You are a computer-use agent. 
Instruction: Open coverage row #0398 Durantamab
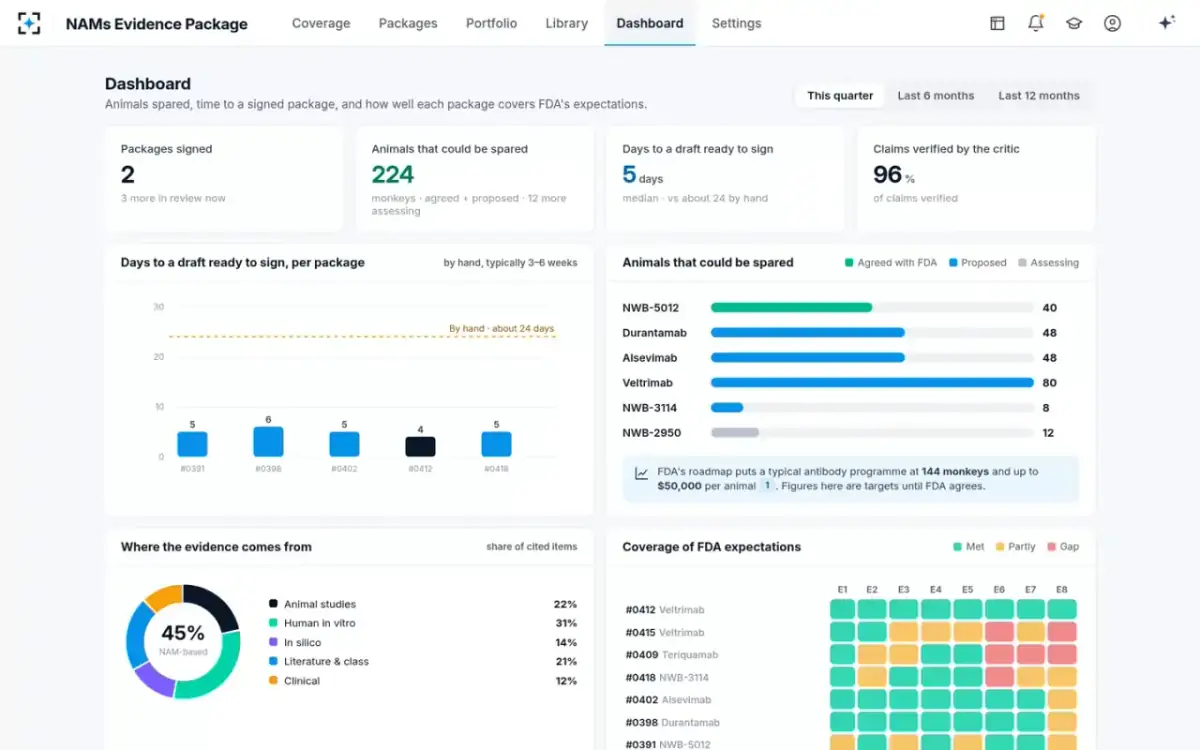[851, 722]
